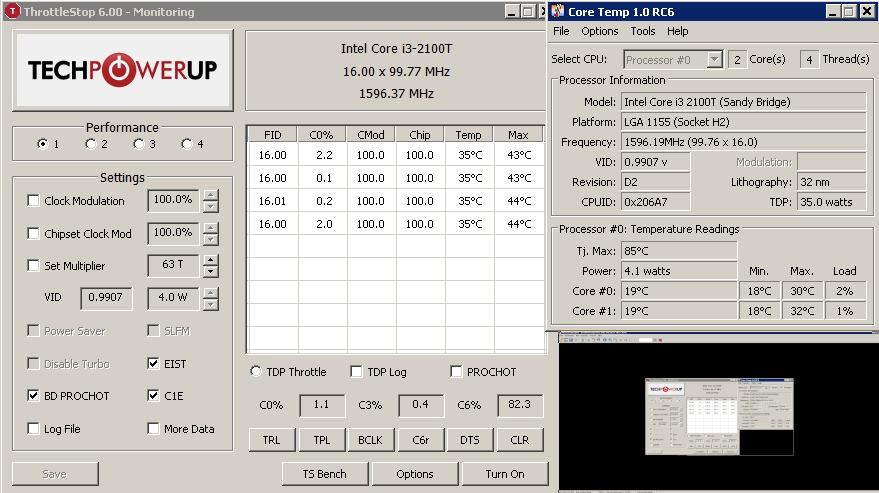Image resolution: width=879 pixels, height=493 pixels.
Task: Select Performance profile 3
Action: point(139,144)
